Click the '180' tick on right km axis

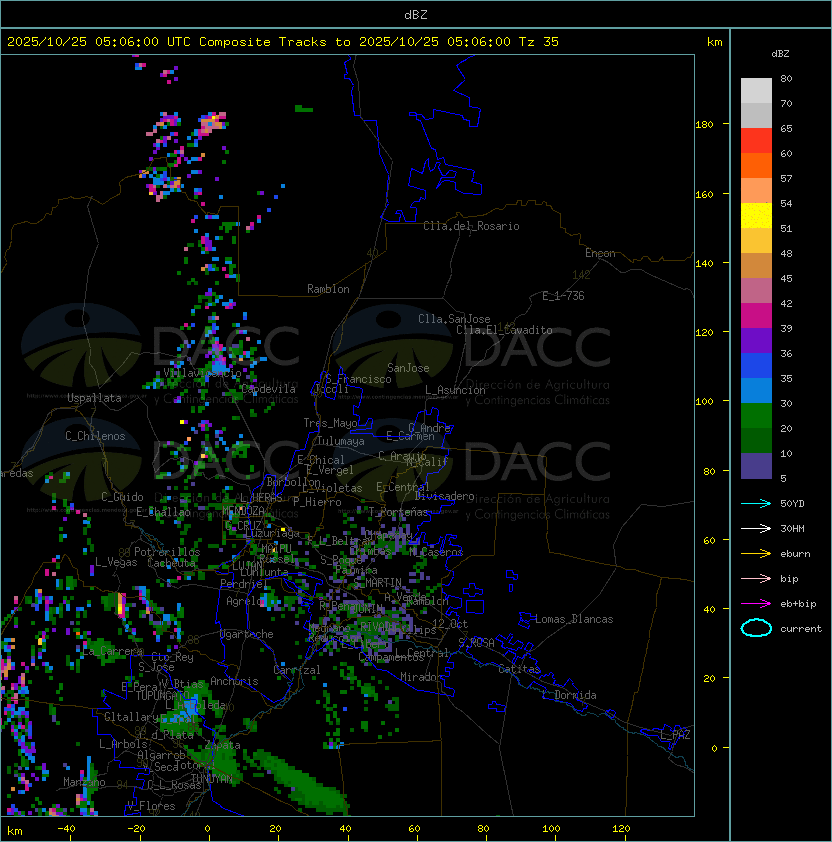704,125
